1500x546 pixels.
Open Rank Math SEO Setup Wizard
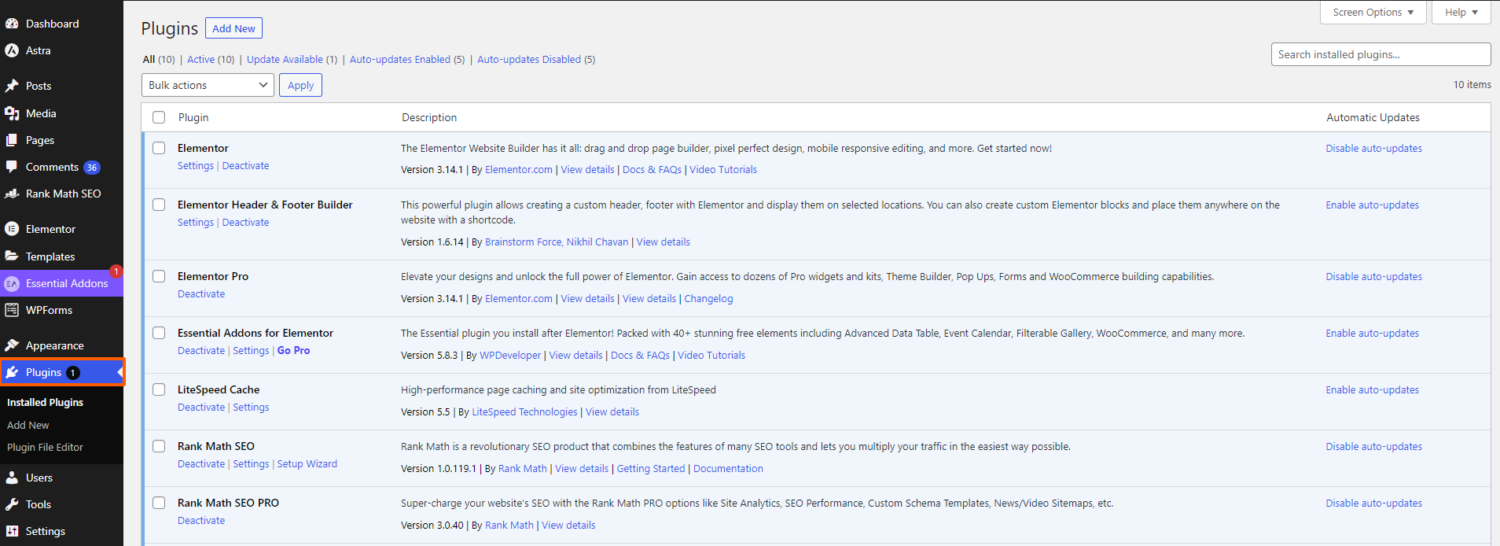(x=307, y=464)
